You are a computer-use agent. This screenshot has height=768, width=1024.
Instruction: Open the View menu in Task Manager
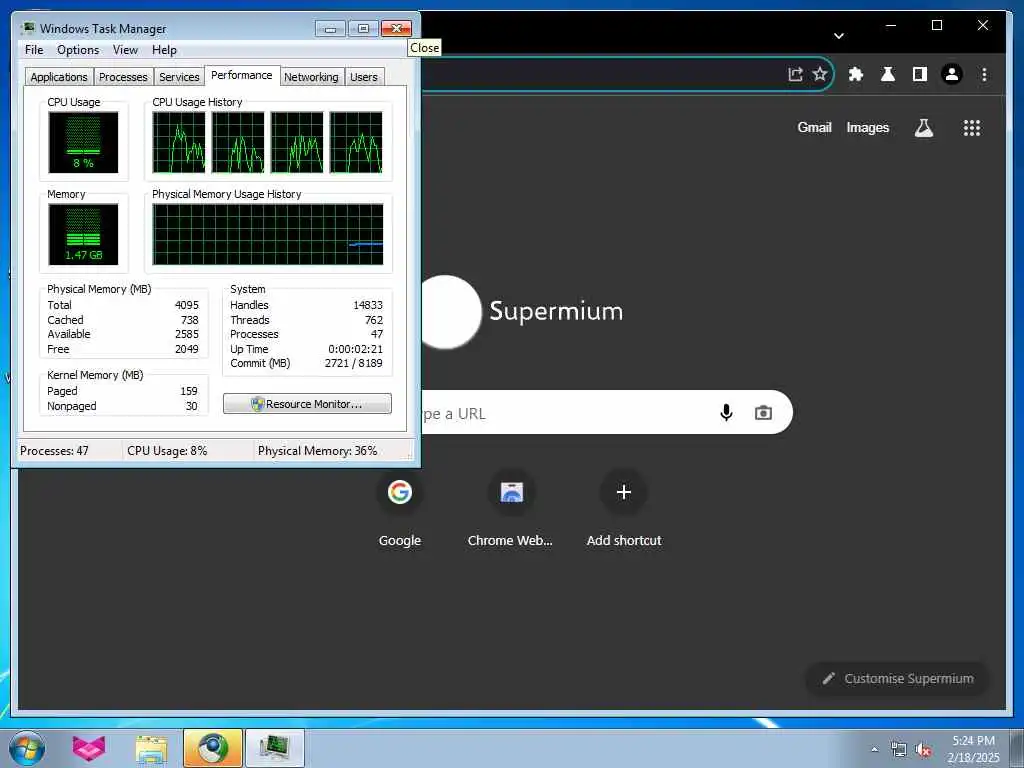tap(125, 50)
